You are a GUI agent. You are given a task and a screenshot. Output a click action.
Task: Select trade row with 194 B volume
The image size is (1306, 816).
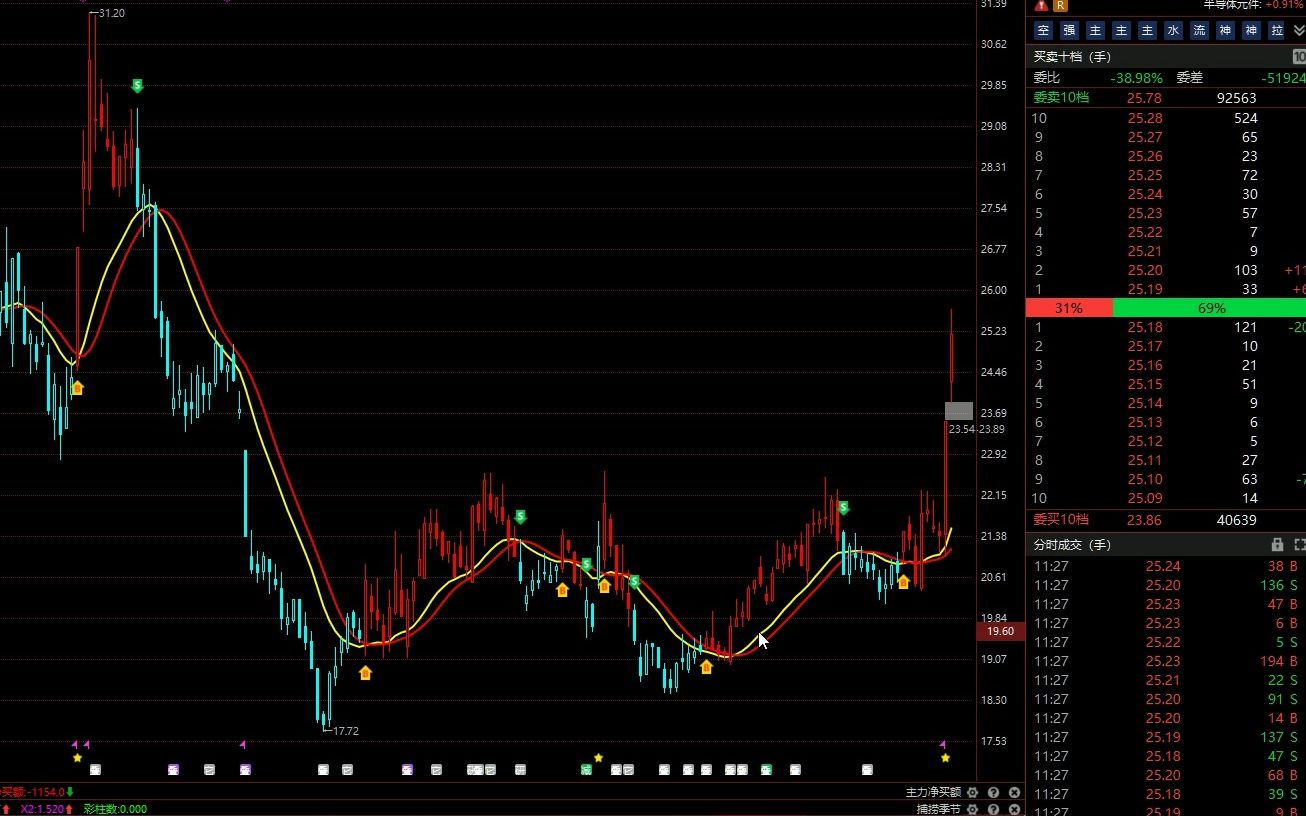(1166, 661)
